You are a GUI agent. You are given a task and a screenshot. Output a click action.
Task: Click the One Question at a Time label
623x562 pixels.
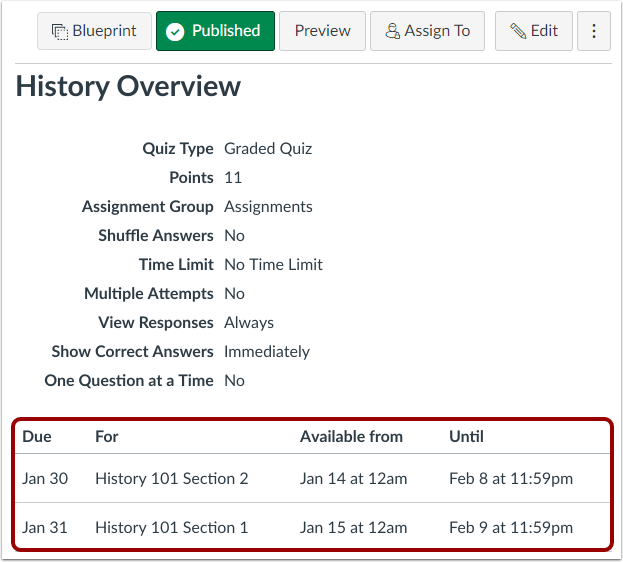pyautogui.click(x=129, y=381)
